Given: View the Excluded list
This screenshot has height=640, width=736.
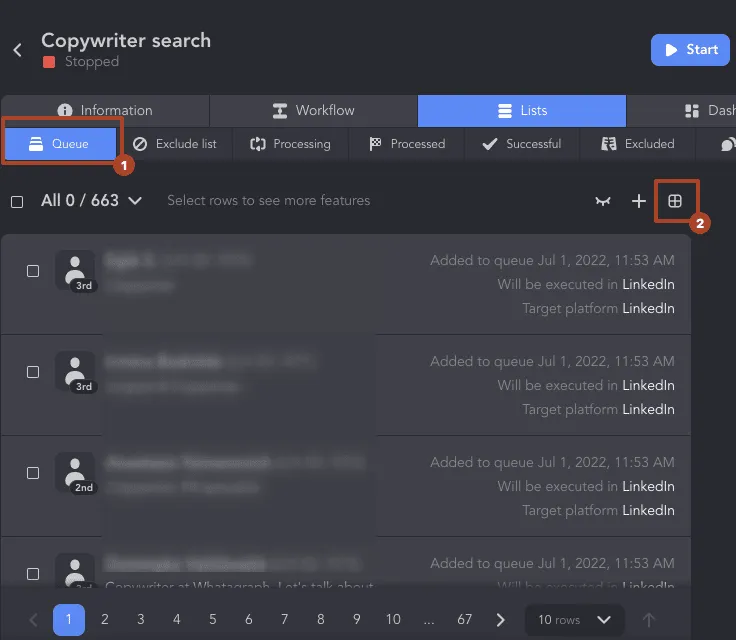Looking at the screenshot, I should coord(638,144).
